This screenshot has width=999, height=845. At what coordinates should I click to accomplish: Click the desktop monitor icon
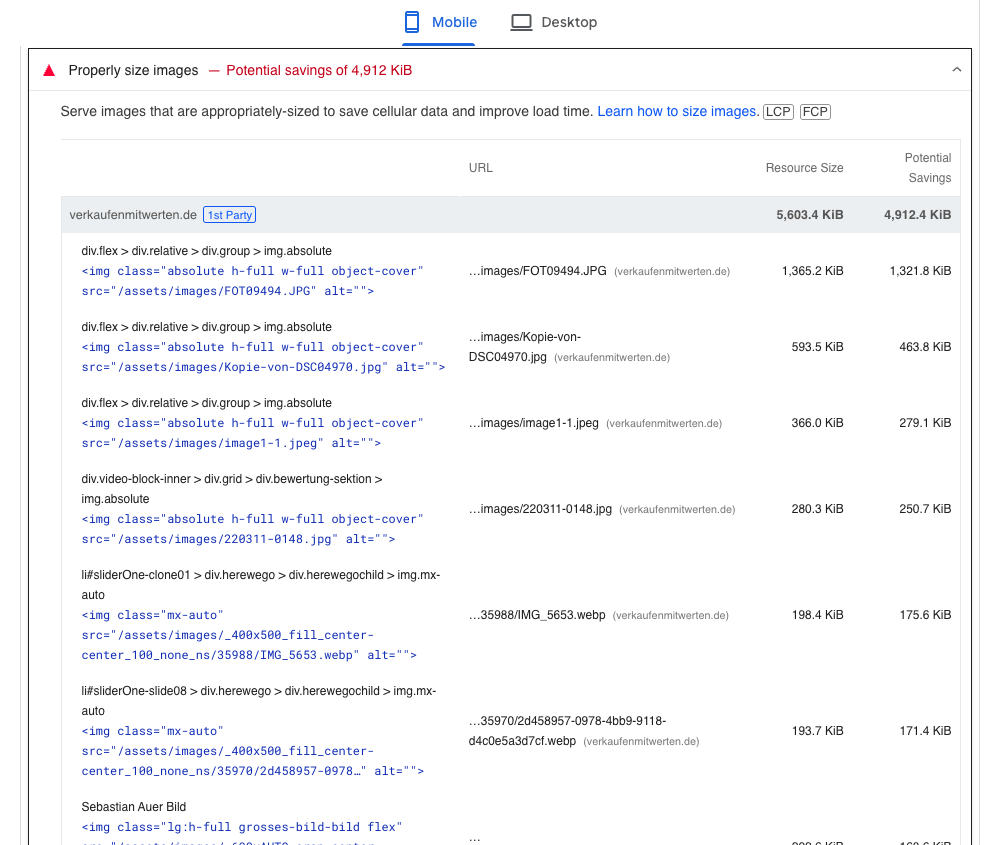point(521,22)
